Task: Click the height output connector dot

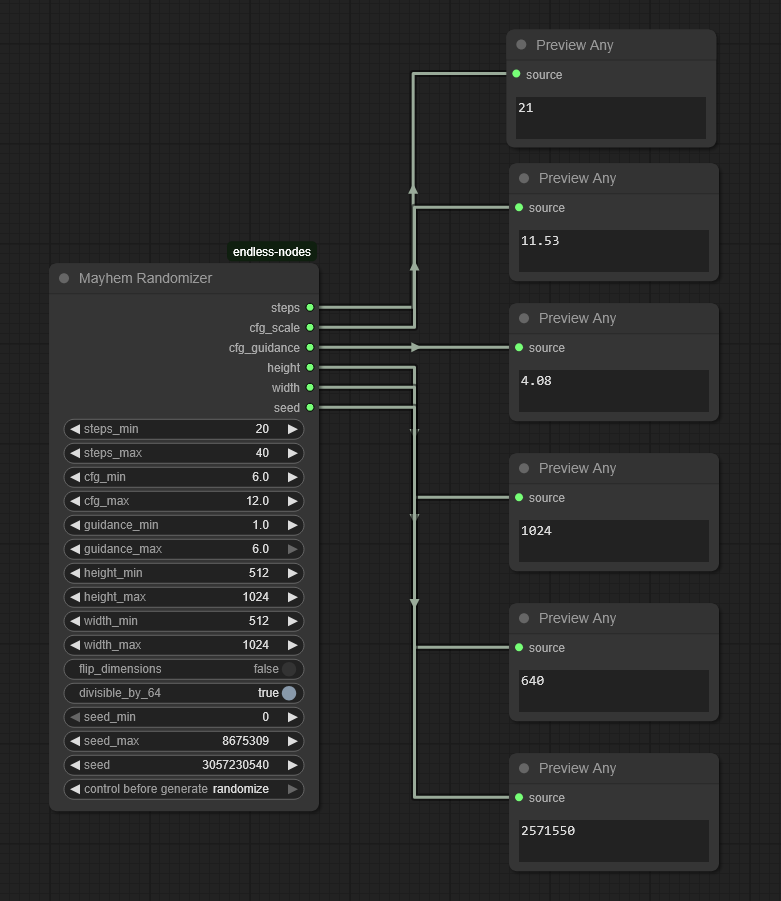Action: point(310,368)
